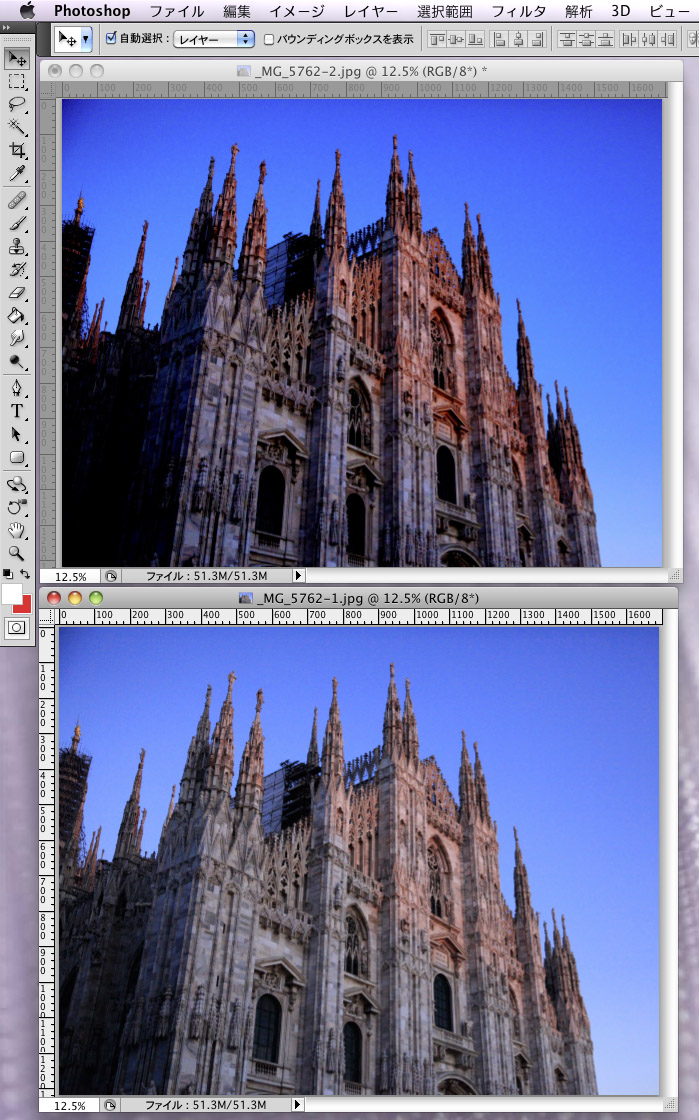Viewport: 699px width, 1120px height.
Task: Select the Magic Wand tool
Action: tap(17, 127)
